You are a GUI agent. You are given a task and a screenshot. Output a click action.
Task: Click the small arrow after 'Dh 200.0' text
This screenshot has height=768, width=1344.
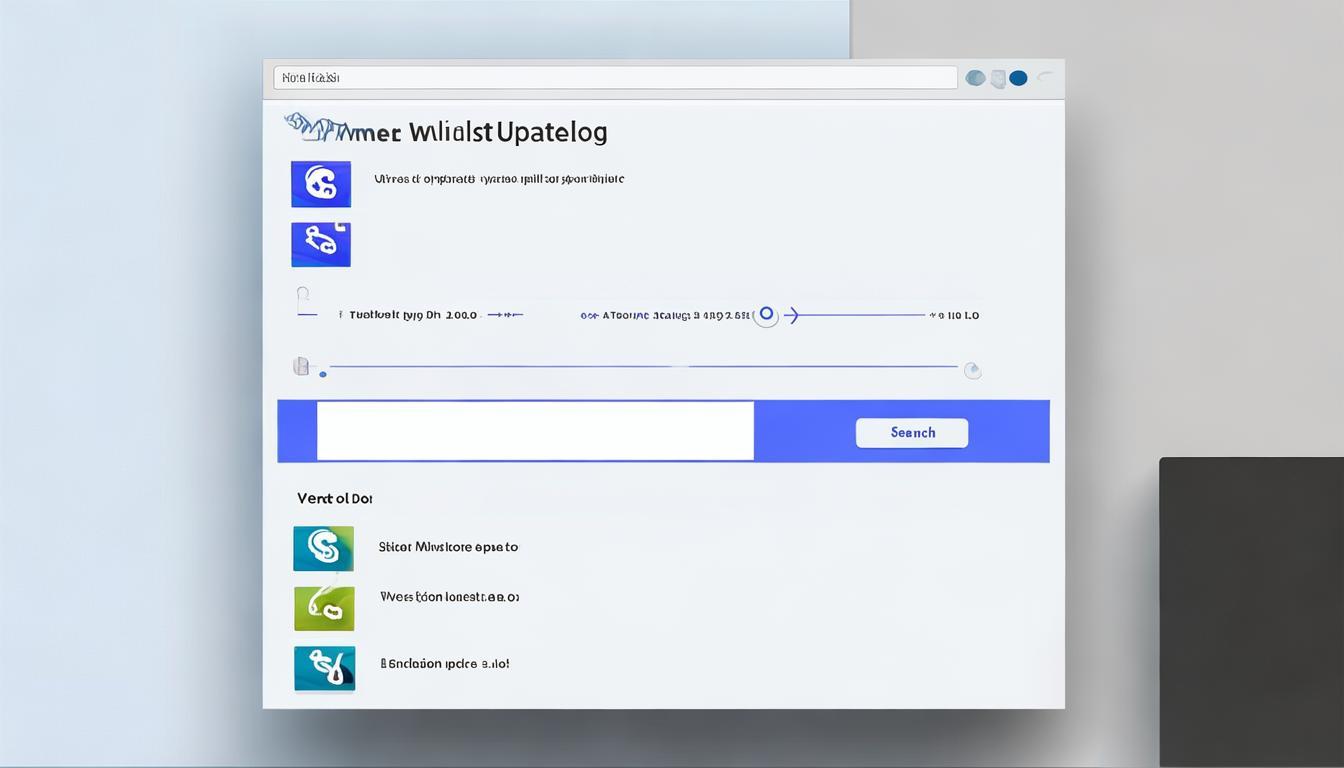coord(505,315)
